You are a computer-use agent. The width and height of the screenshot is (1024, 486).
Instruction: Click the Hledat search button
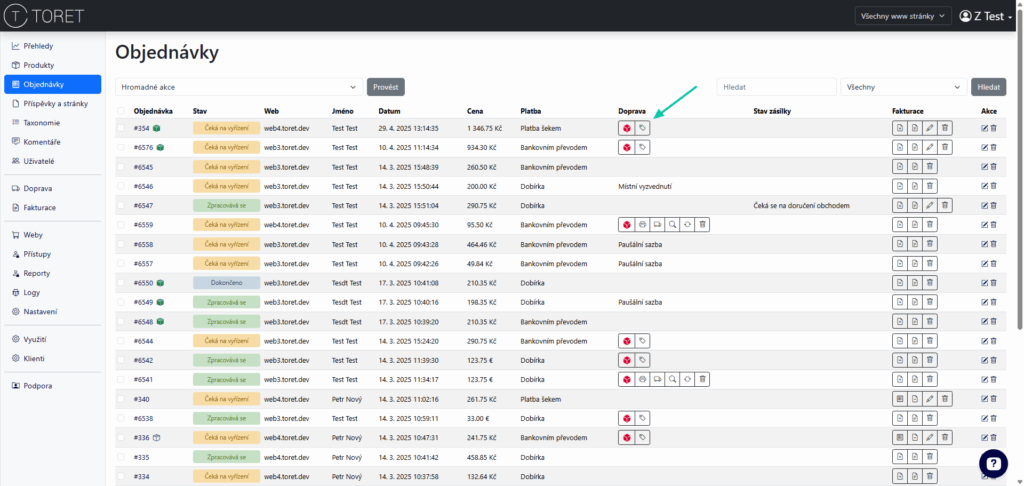click(989, 87)
